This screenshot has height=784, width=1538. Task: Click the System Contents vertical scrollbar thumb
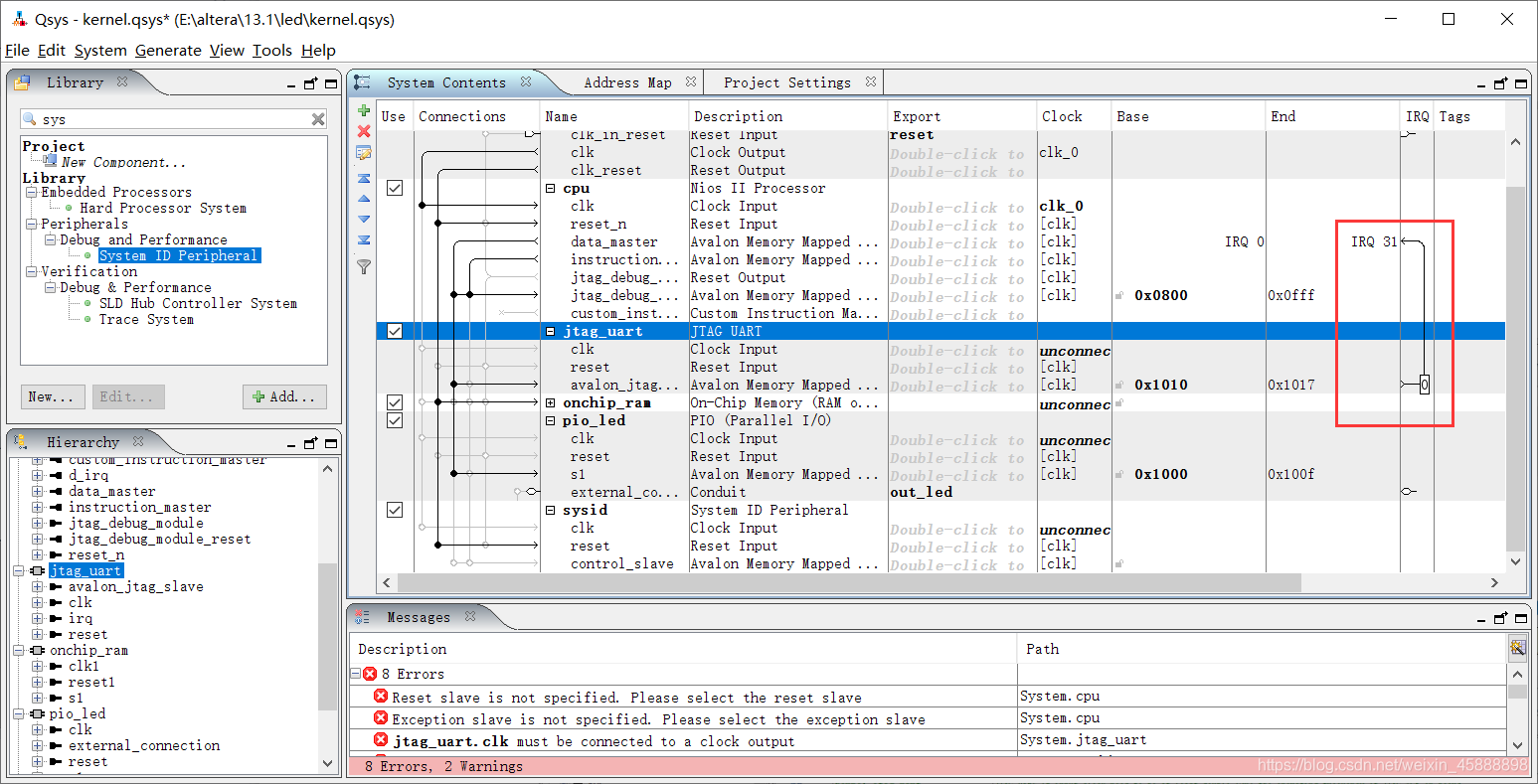[x=1515, y=368]
